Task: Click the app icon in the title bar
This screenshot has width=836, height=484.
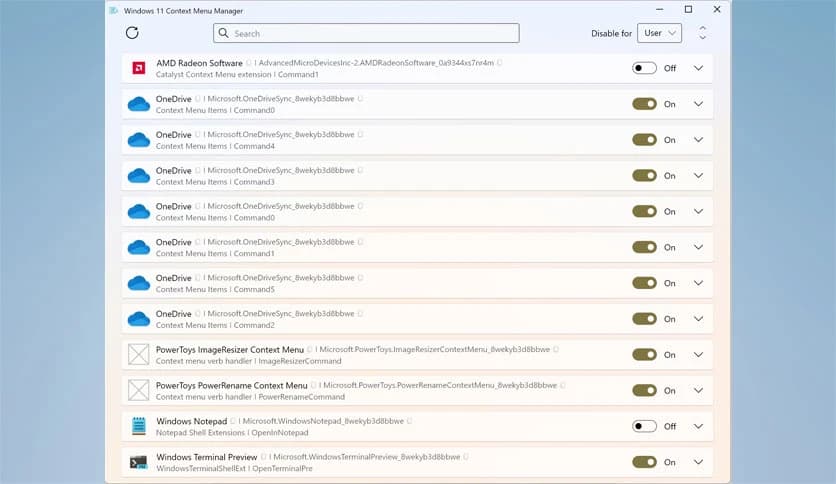Action: (114, 10)
